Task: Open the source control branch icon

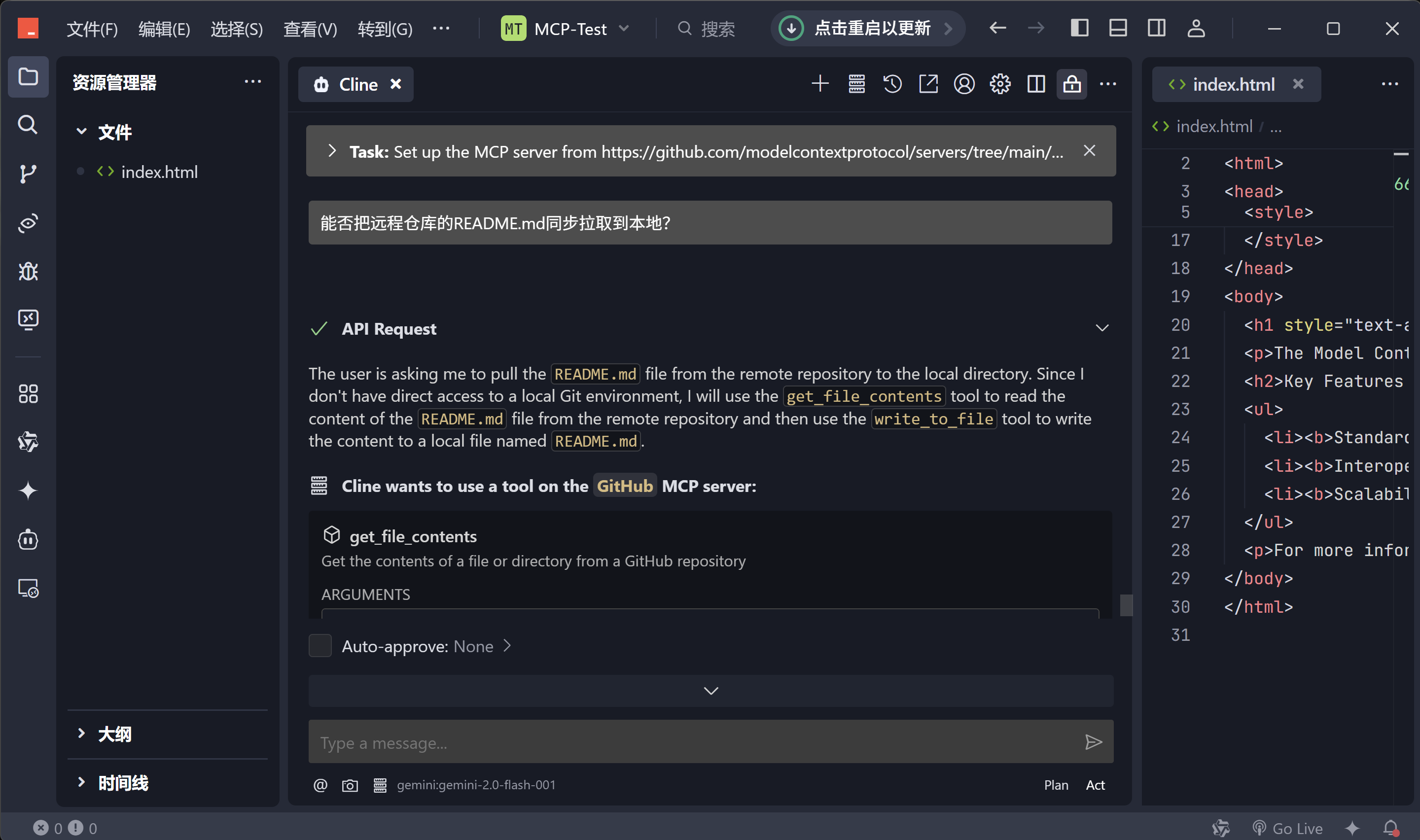Action: pyautogui.click(x=28, y=173)
